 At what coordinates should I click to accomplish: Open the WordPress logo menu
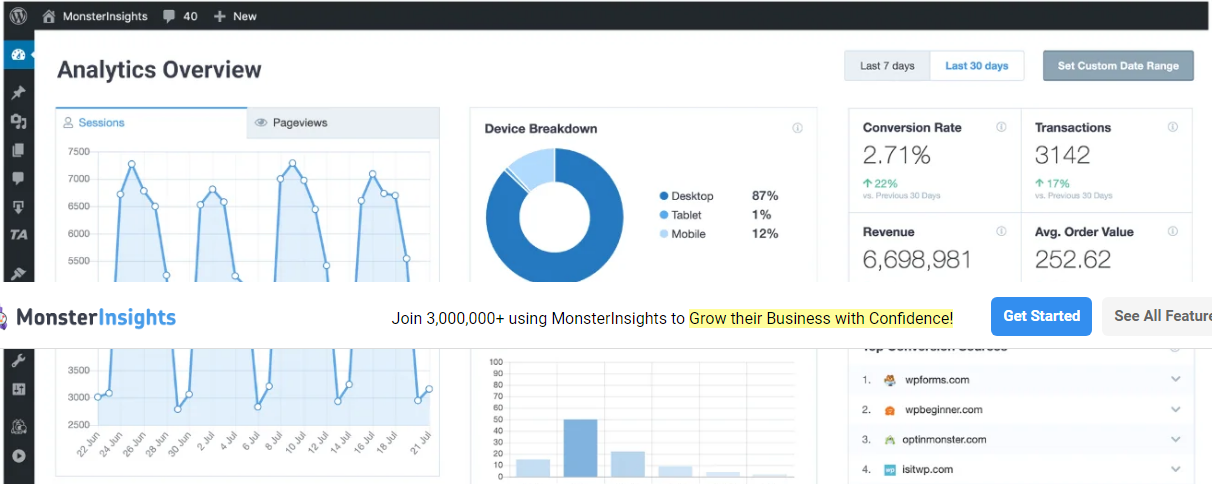(17, 16)
